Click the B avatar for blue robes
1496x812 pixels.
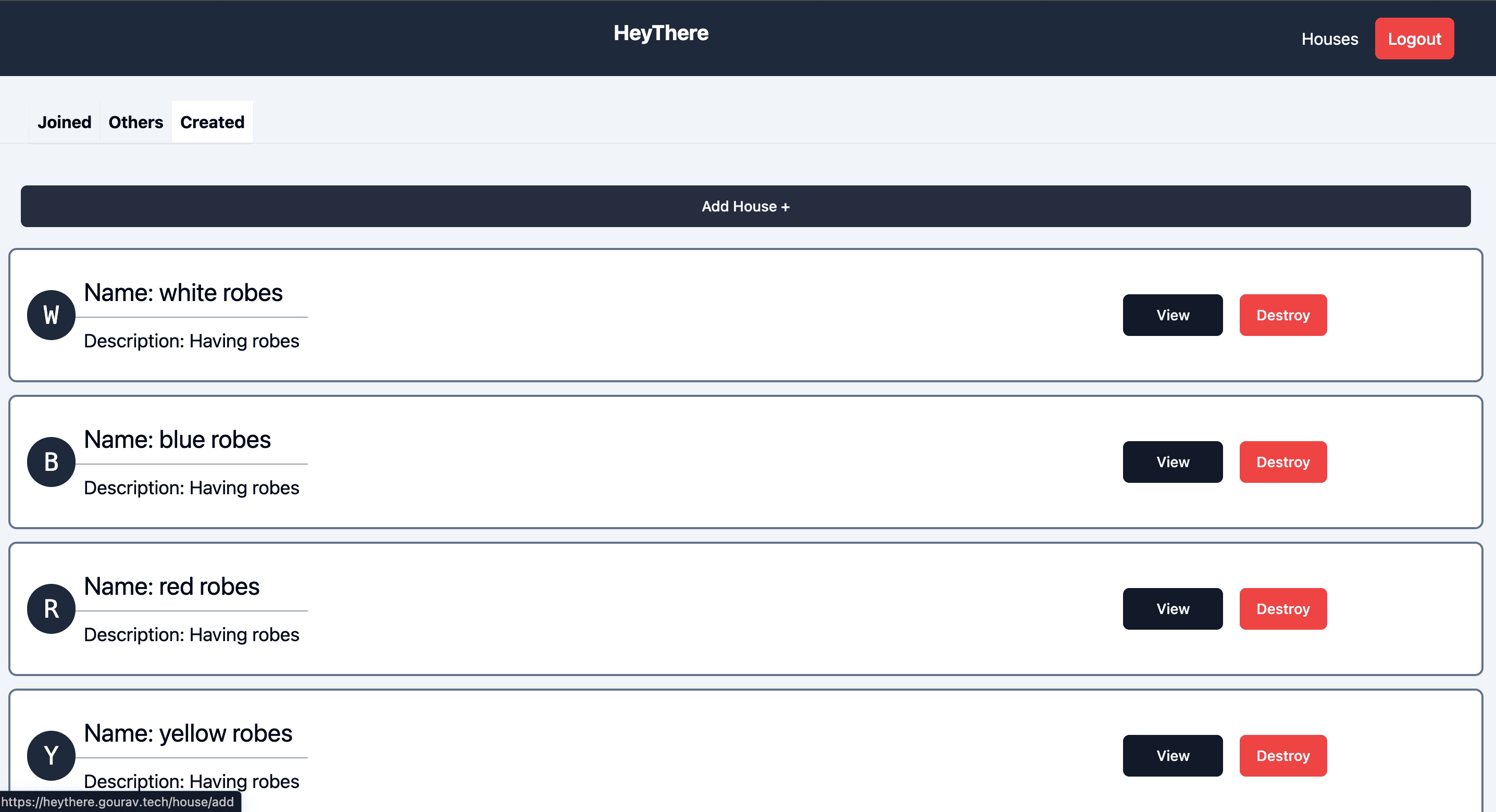(x=51, y=462)
